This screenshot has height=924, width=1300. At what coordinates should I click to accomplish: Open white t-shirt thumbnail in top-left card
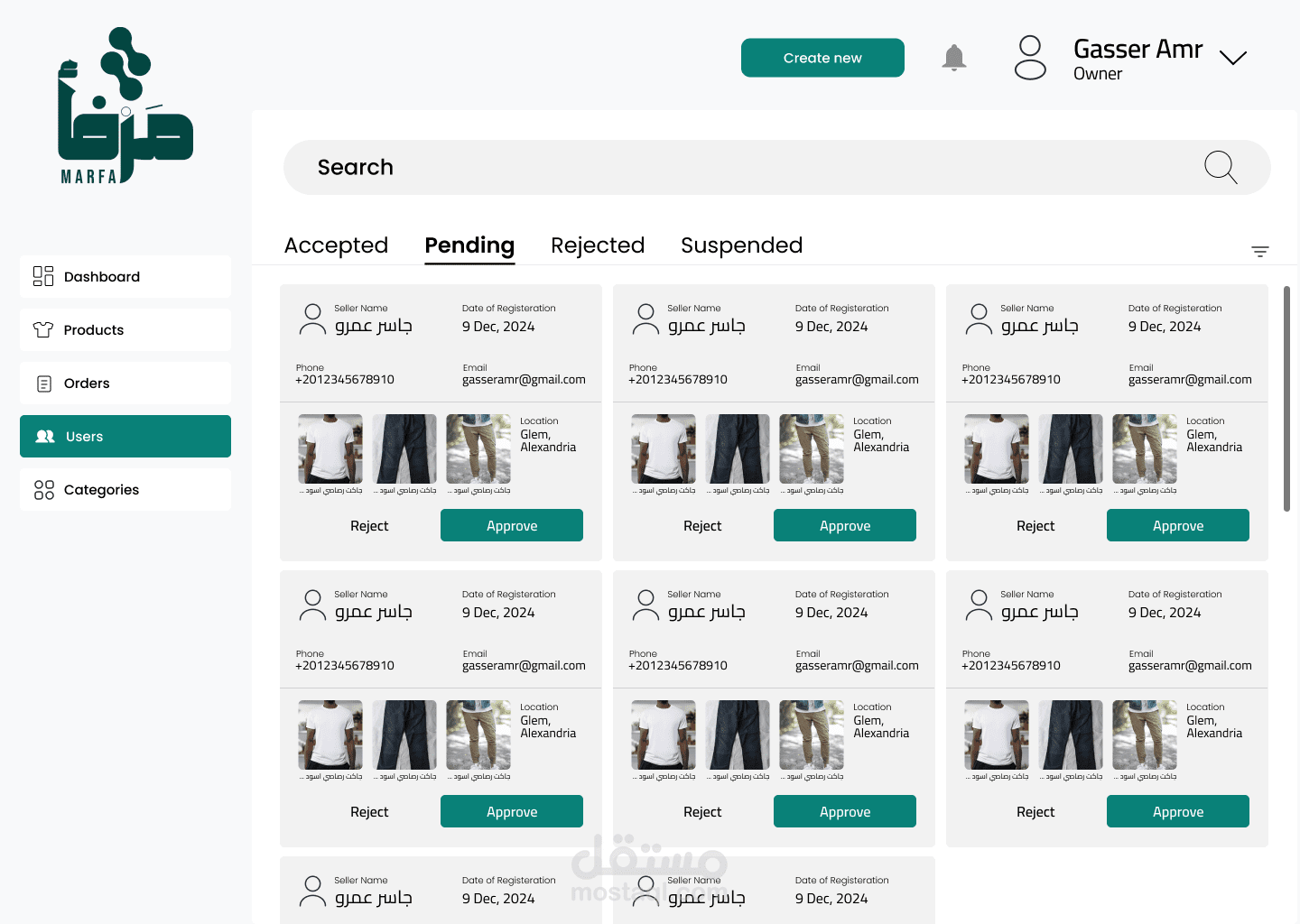(x=330, y=449)
